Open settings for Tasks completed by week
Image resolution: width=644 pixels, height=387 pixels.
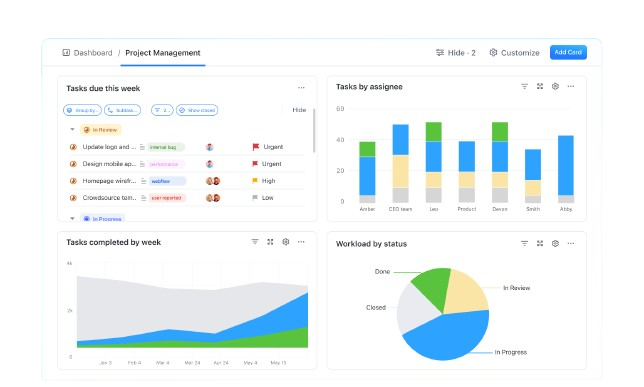286,242
